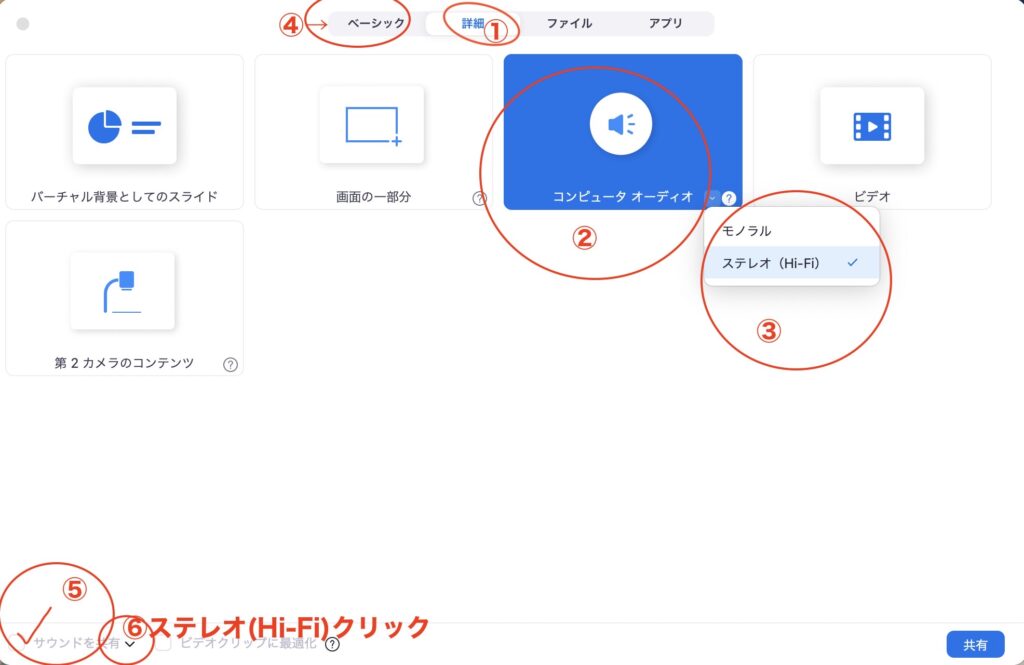The height and width of the screenshot is (665, 1024).
Task: Choose モノラル from the audio menu
Action: click(747, 231)
